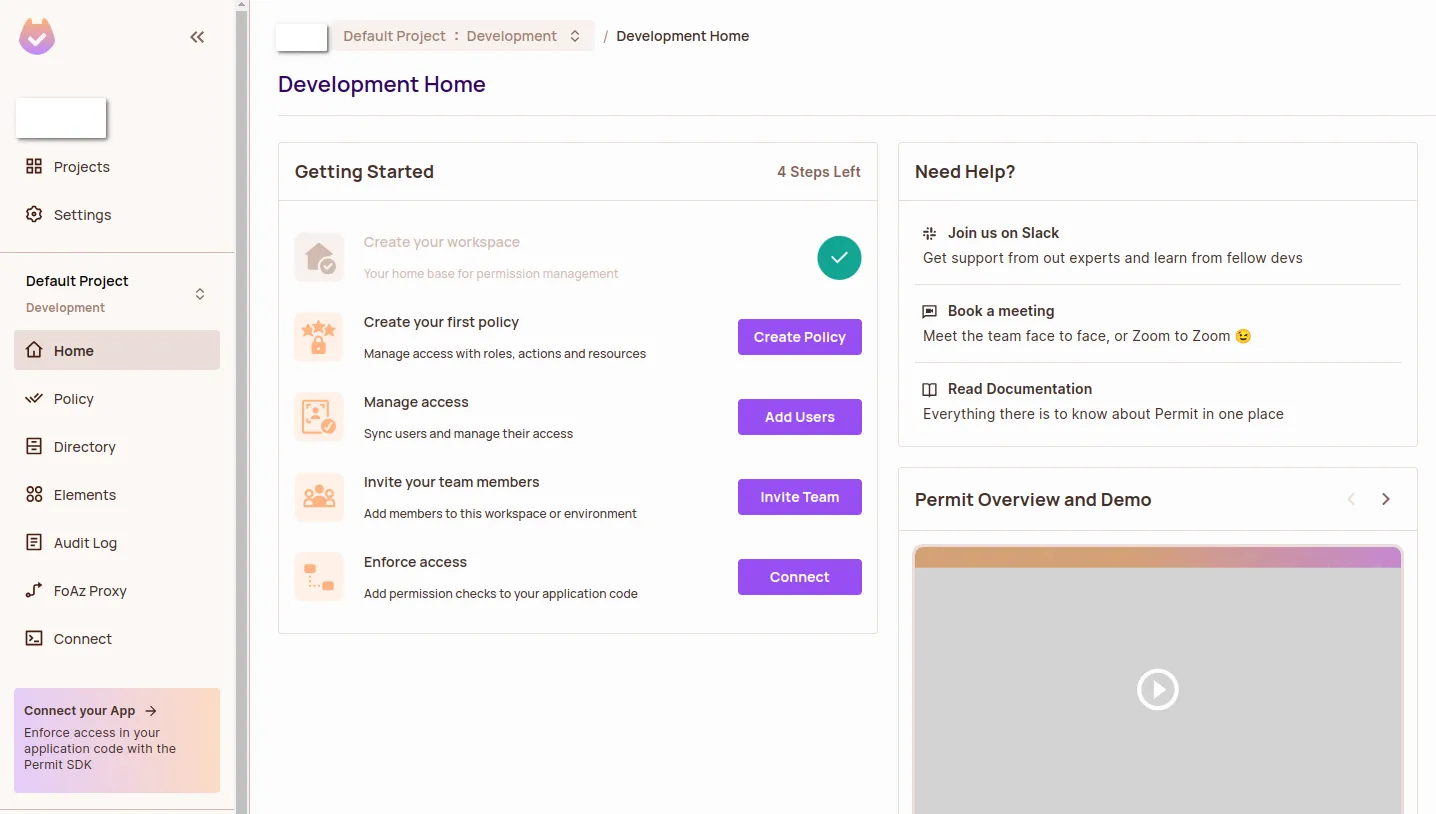Click the FoAz Proxy route icon
The width and height of the screenshot is (1436, 814).
(x=34, y=591)
